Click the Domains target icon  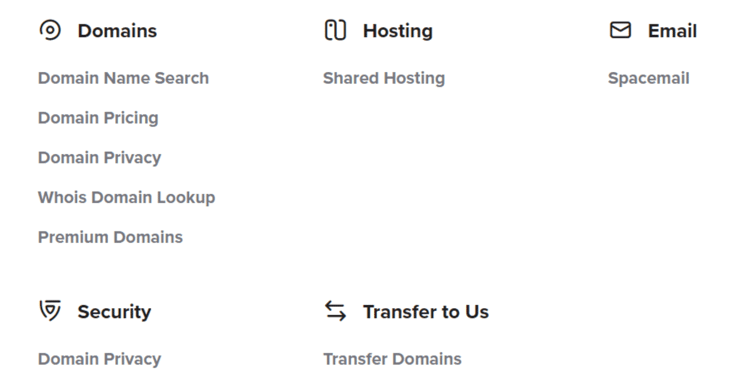coord(50,31)
